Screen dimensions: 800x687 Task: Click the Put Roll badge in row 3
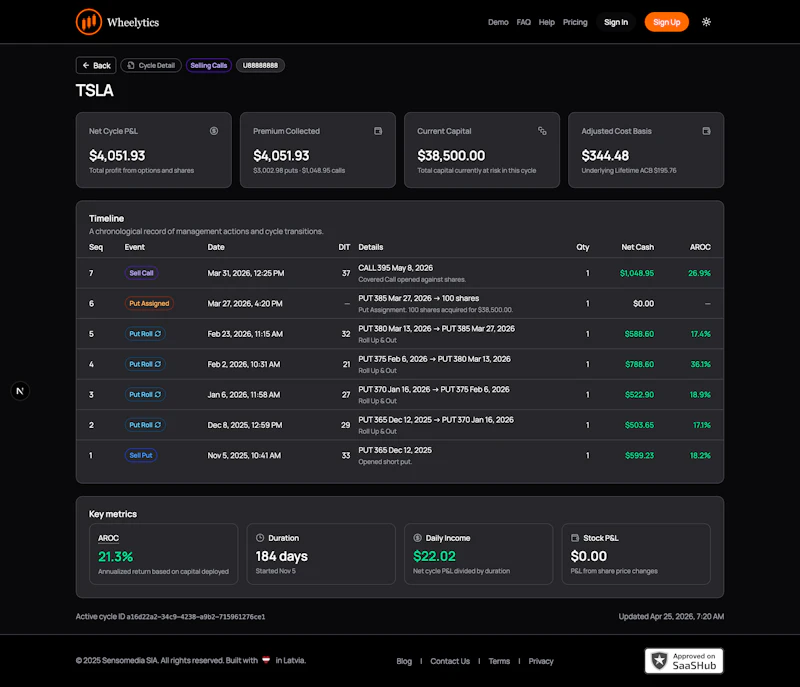click(145, 395)
